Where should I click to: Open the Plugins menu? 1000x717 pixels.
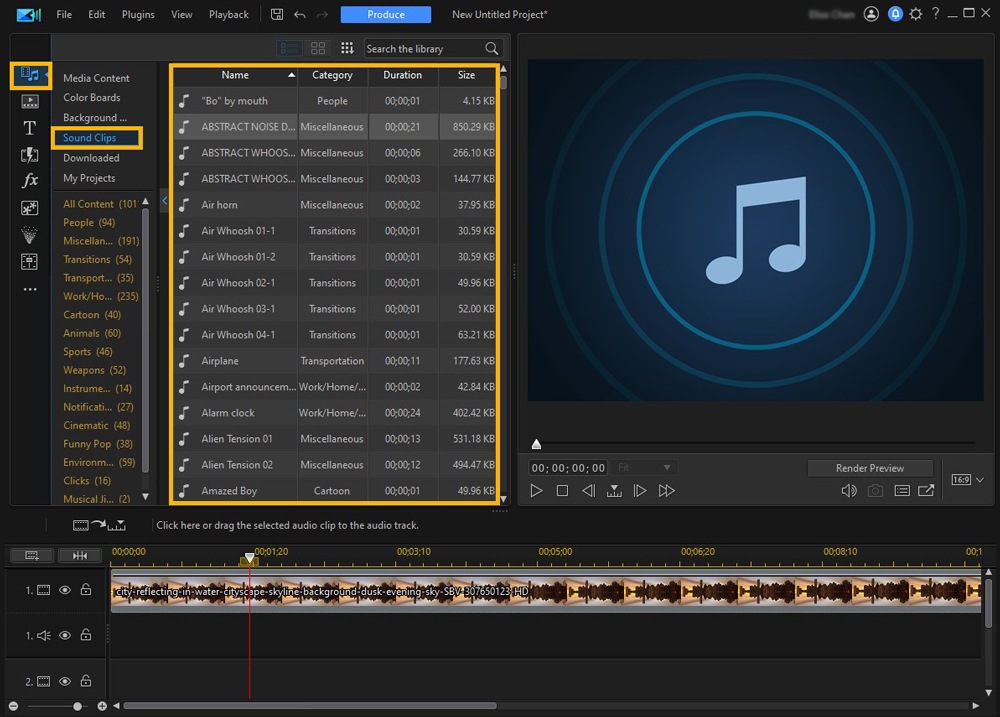click(138, 15)
